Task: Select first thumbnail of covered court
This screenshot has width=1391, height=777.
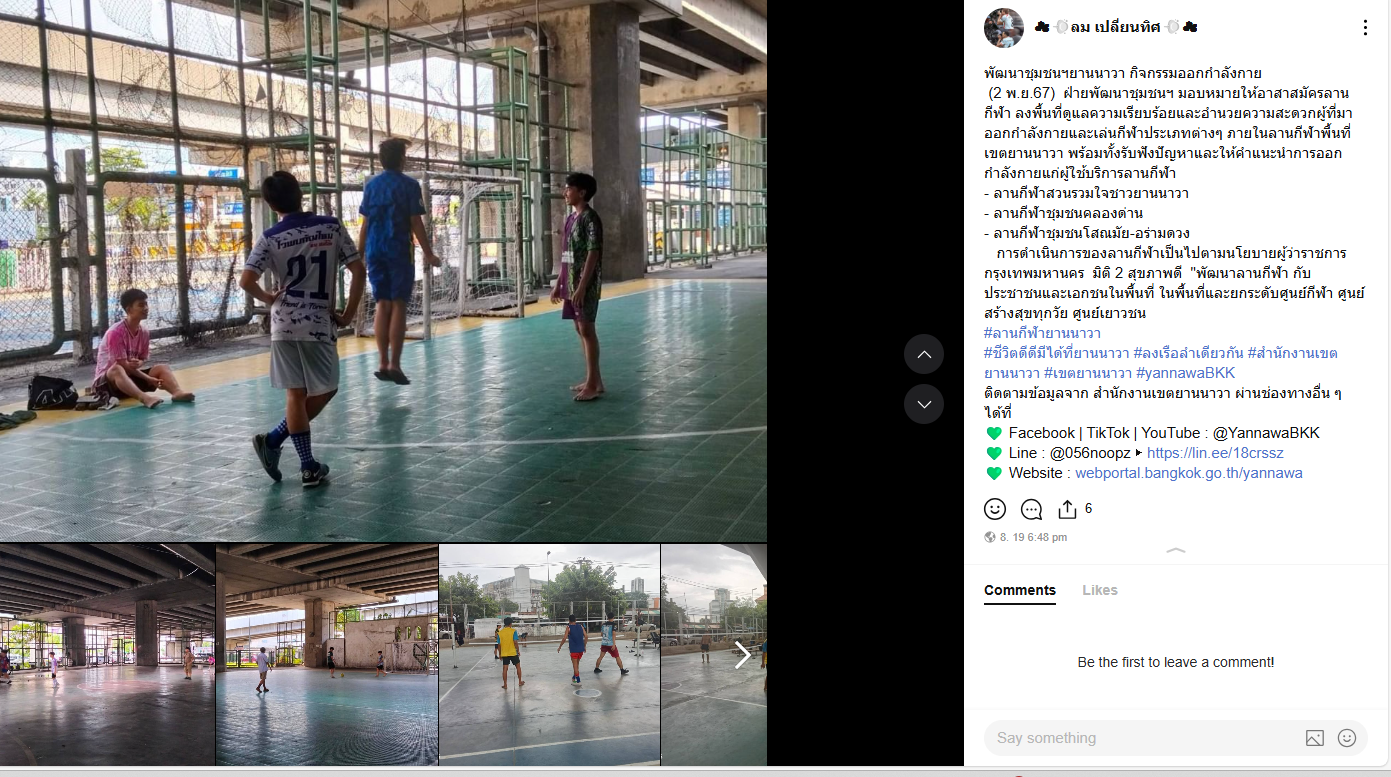Action: [107, 655]
